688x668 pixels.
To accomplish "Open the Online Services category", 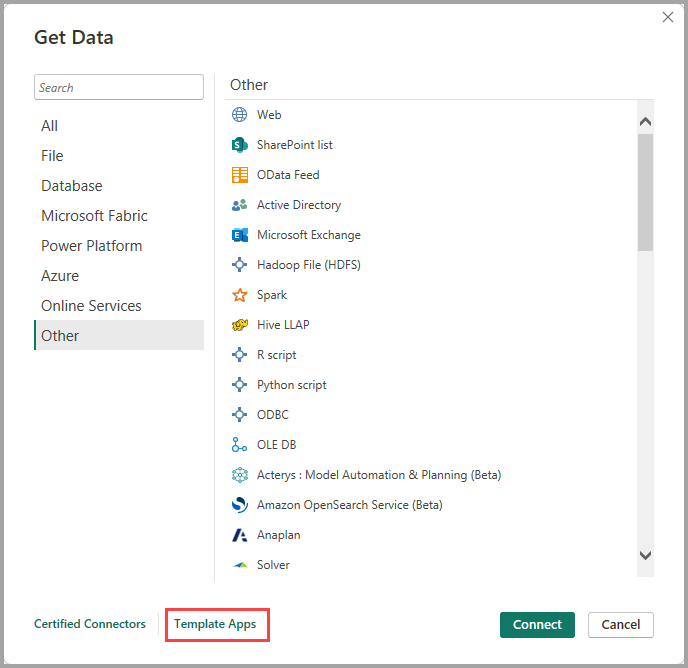I will [91, 306].
